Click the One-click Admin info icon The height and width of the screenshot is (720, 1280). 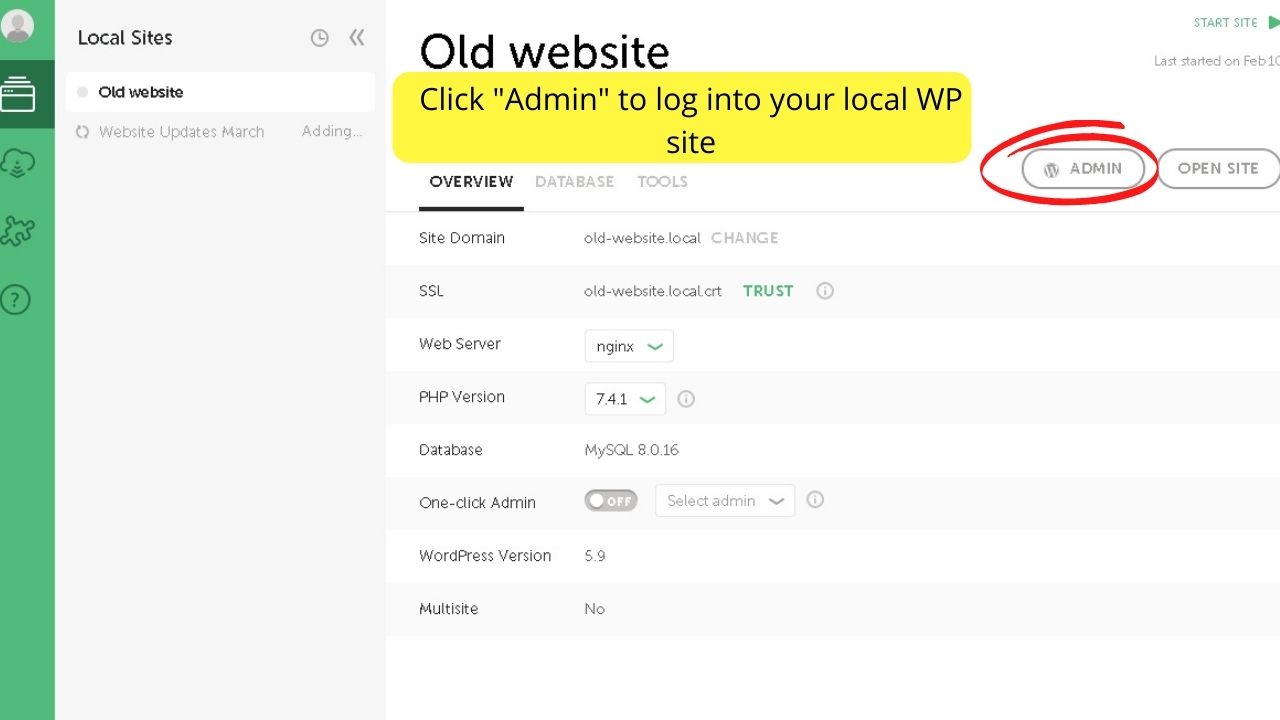[815, 500]
